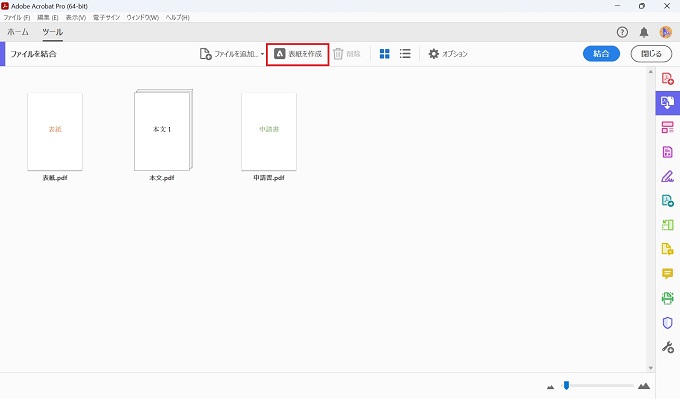The width and height of the screenshot is (680, 399).
Task: Open the pink Organize Pages sidebar tool
Action: tap(667, 127)
